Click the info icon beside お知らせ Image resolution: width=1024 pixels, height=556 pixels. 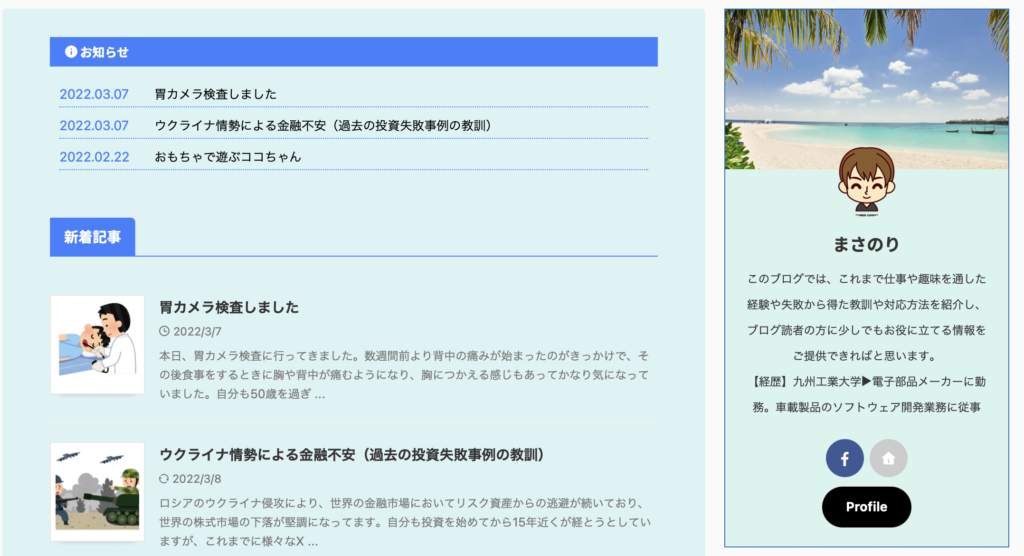point(71,52)
